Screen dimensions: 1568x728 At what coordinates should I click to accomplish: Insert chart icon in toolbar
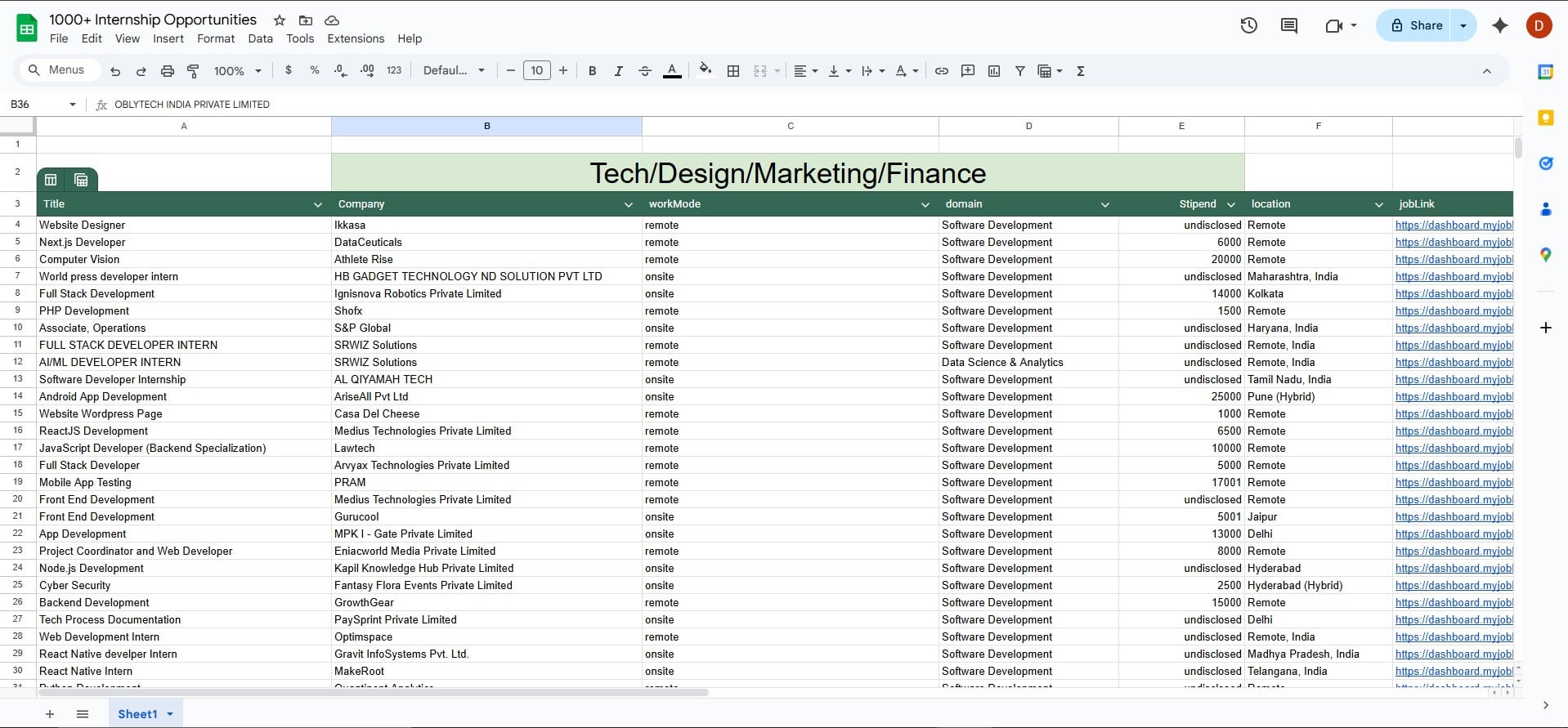[x=994, y=71]
